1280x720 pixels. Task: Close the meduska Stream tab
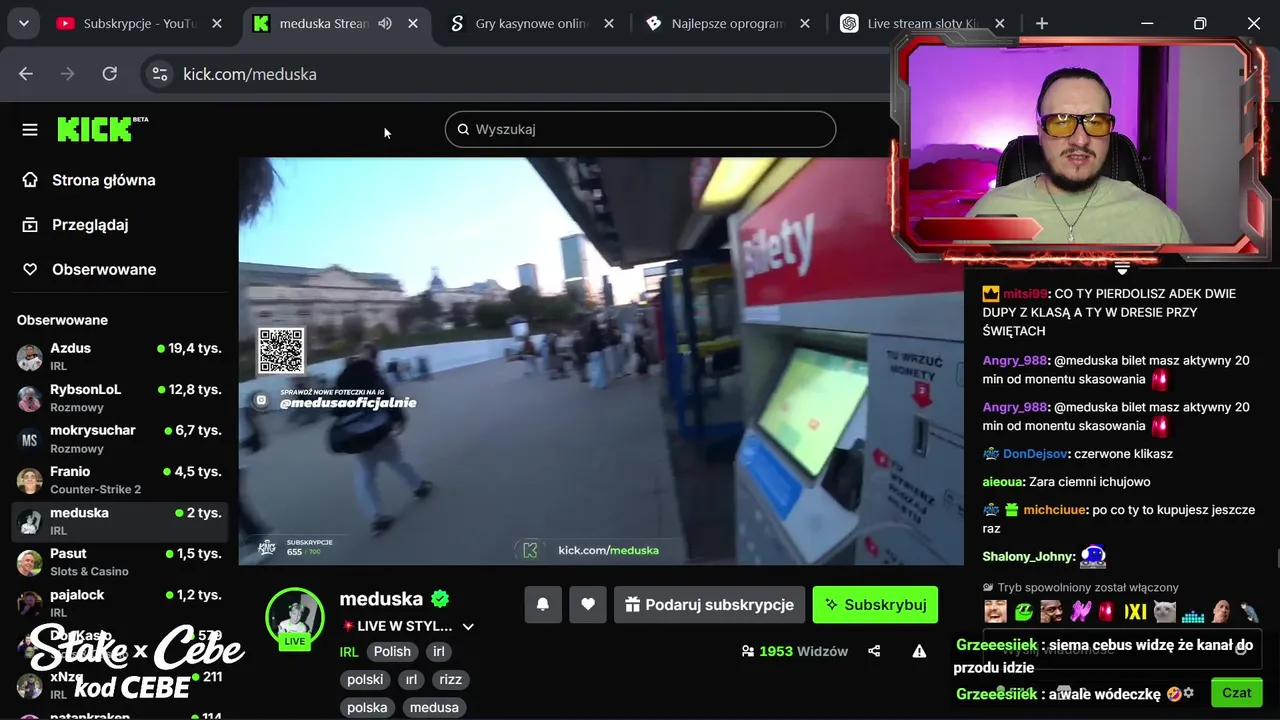[x=413, y=23]
